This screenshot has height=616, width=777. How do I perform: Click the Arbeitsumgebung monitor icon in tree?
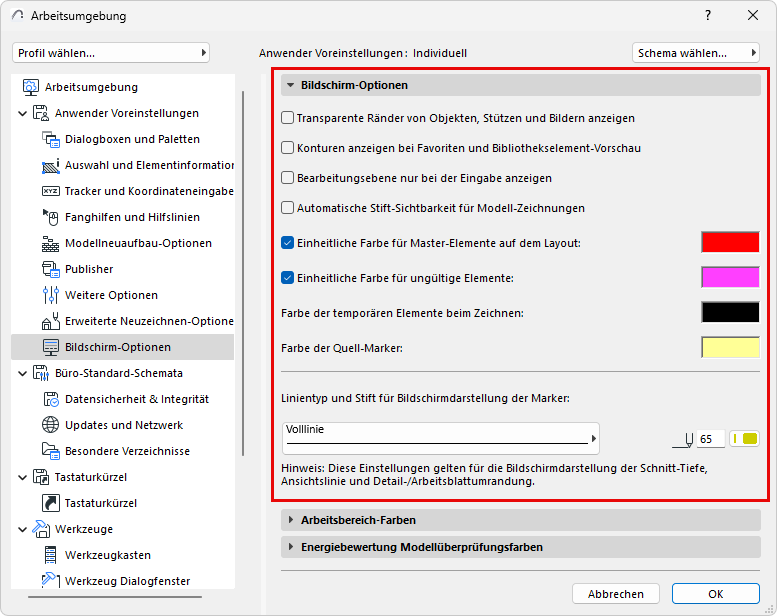tap(31, 87)
